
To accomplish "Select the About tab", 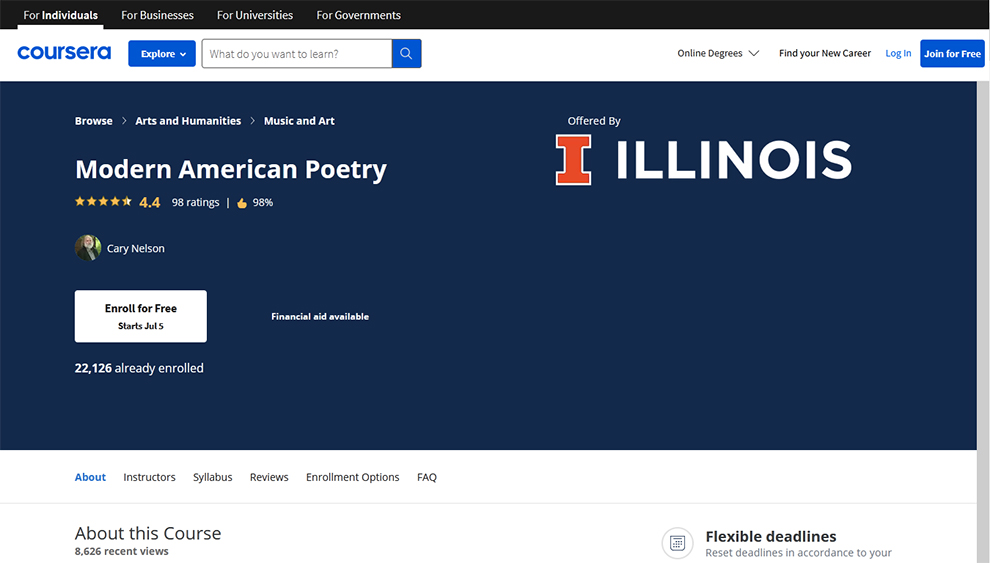I will (x=90, y=477).
